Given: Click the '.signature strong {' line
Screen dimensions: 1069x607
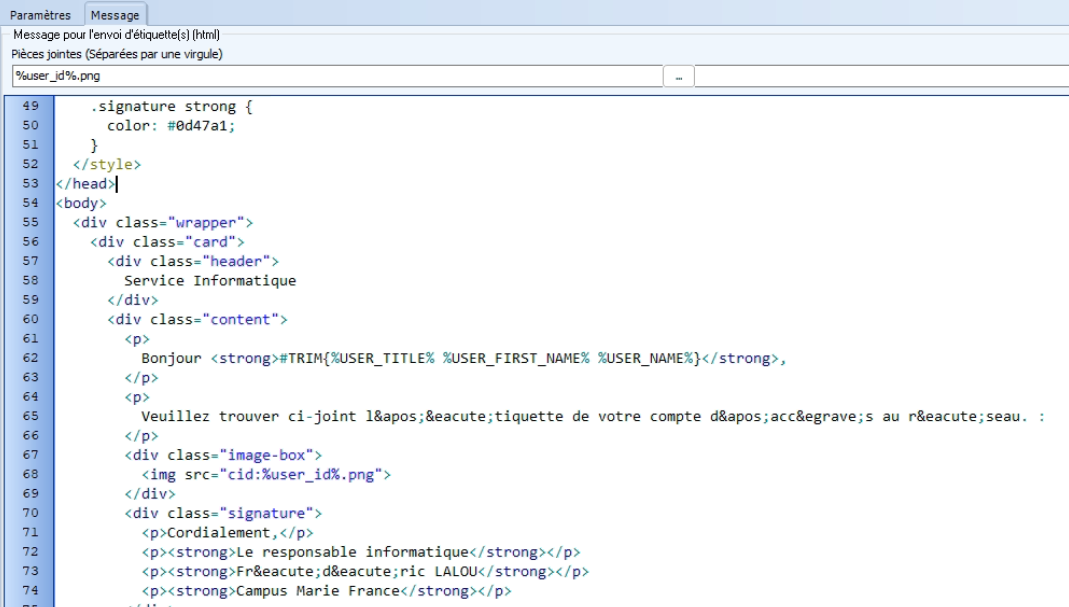Looking at the screenshot, I should tap(171, 106).
